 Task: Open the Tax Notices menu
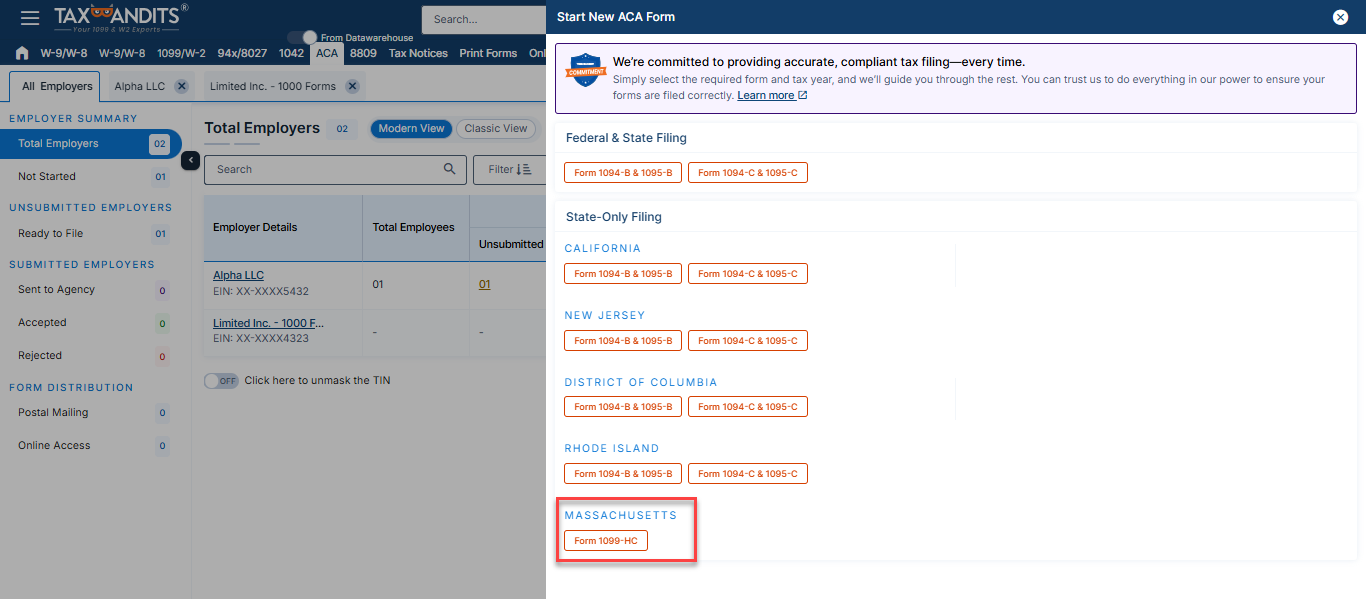[418, 54]
